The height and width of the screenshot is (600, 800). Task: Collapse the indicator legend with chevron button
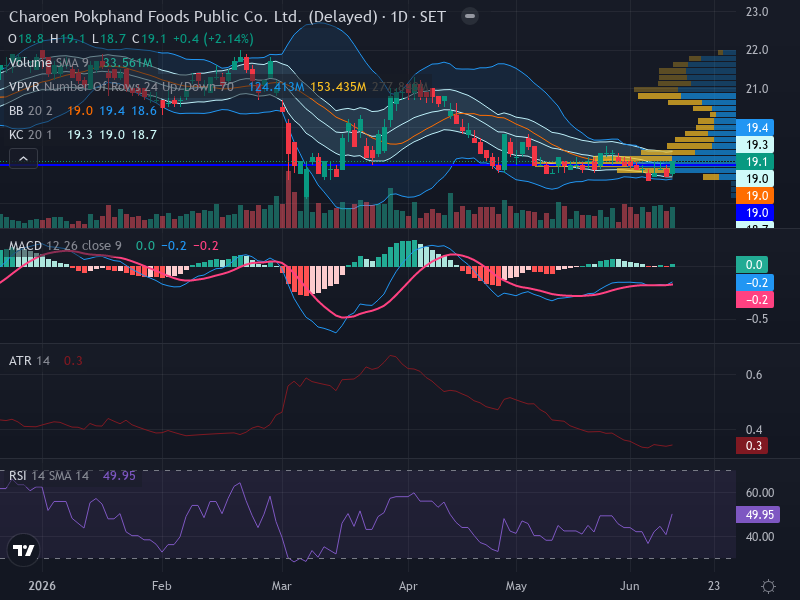[23, 159]
